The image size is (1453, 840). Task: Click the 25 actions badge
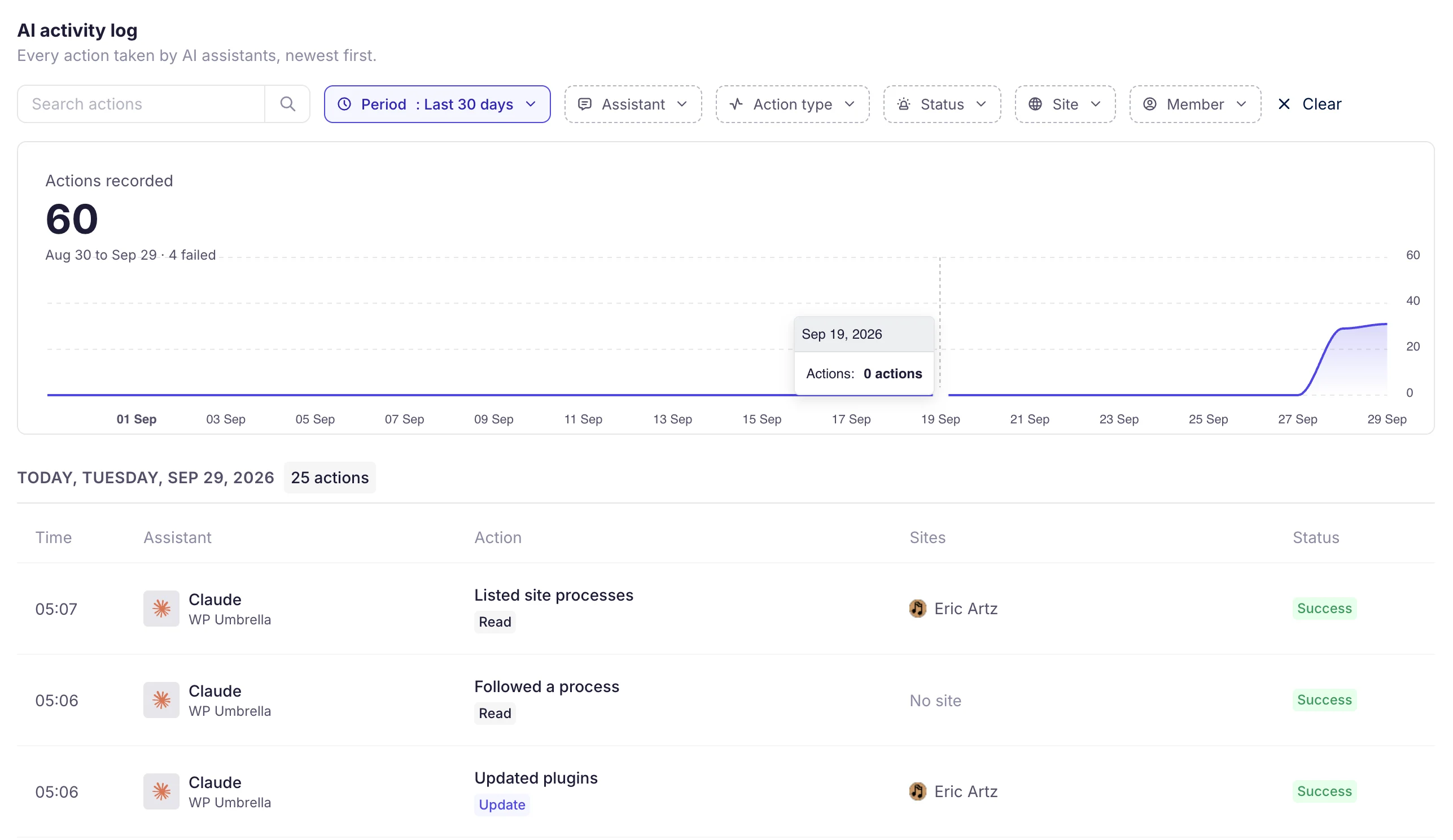330,478
